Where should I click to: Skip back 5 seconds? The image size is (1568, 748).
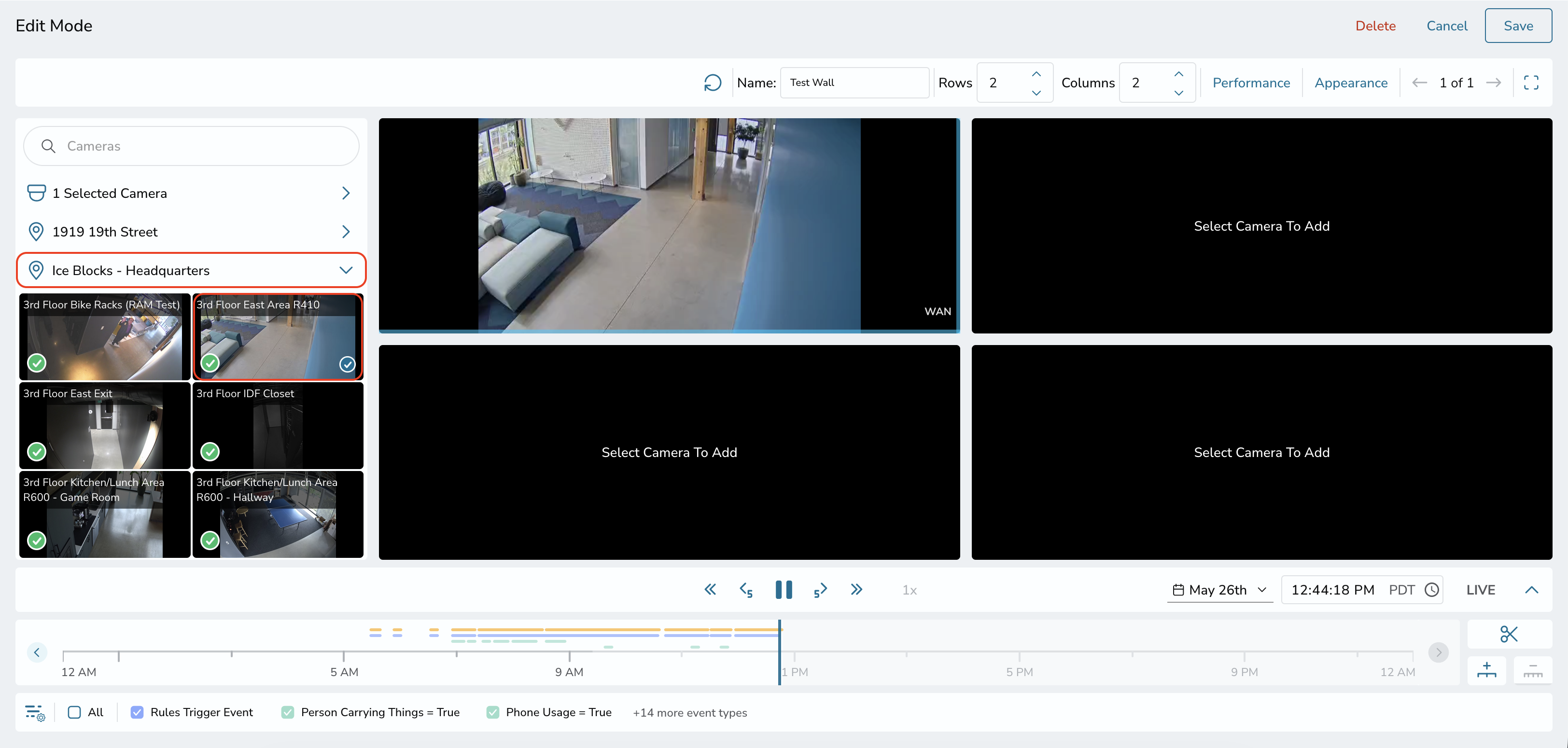(746, 590)
